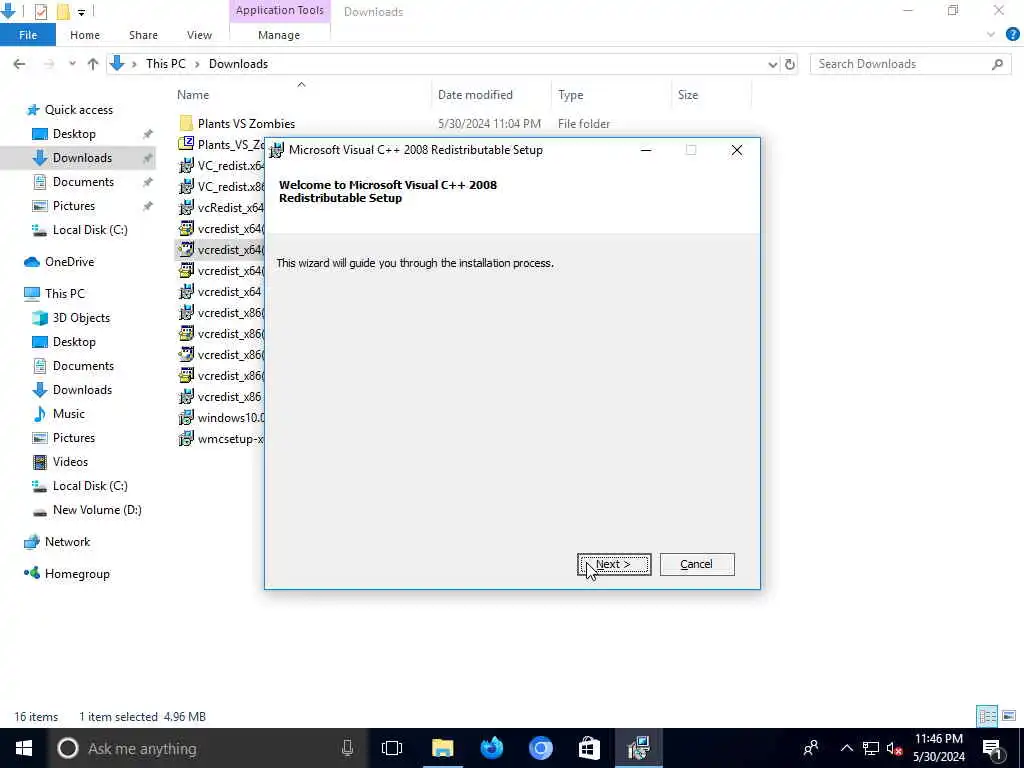Customize Quick Access Toolbar dropdown arrow
1024x768 pixels.
[x=81, y=12]
